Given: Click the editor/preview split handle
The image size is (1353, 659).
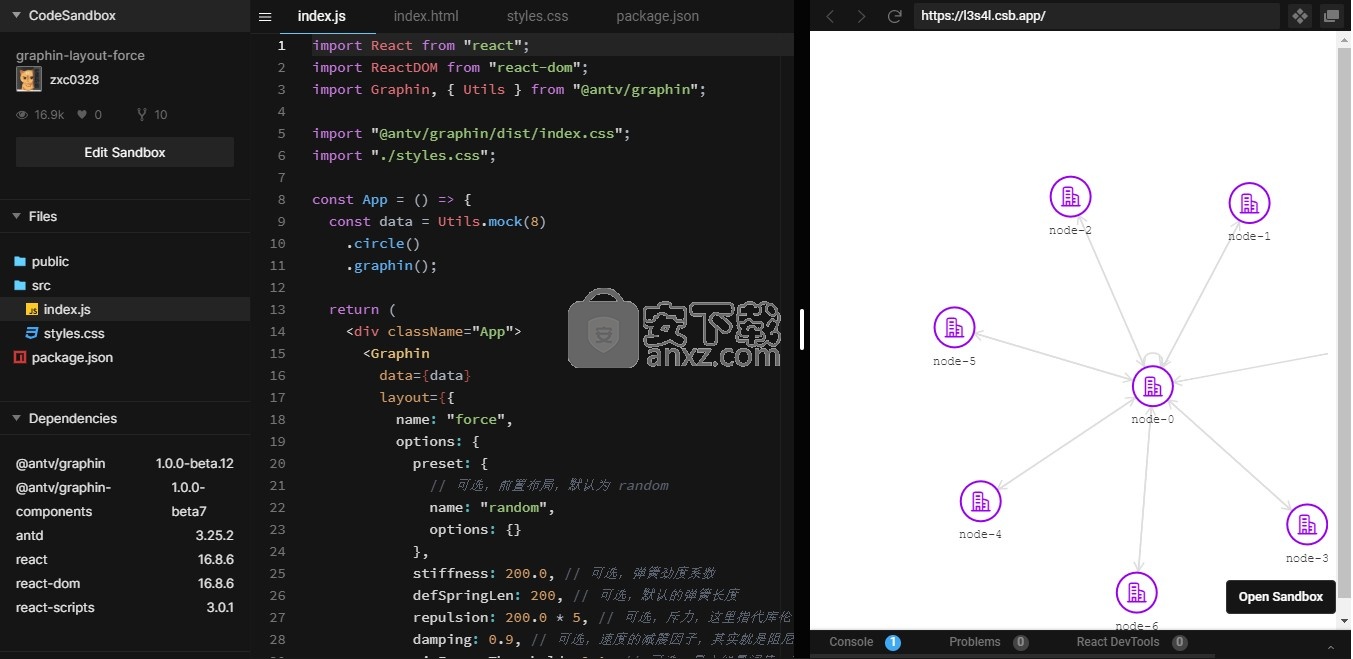Looking at the screenshot, I should 802,329.
